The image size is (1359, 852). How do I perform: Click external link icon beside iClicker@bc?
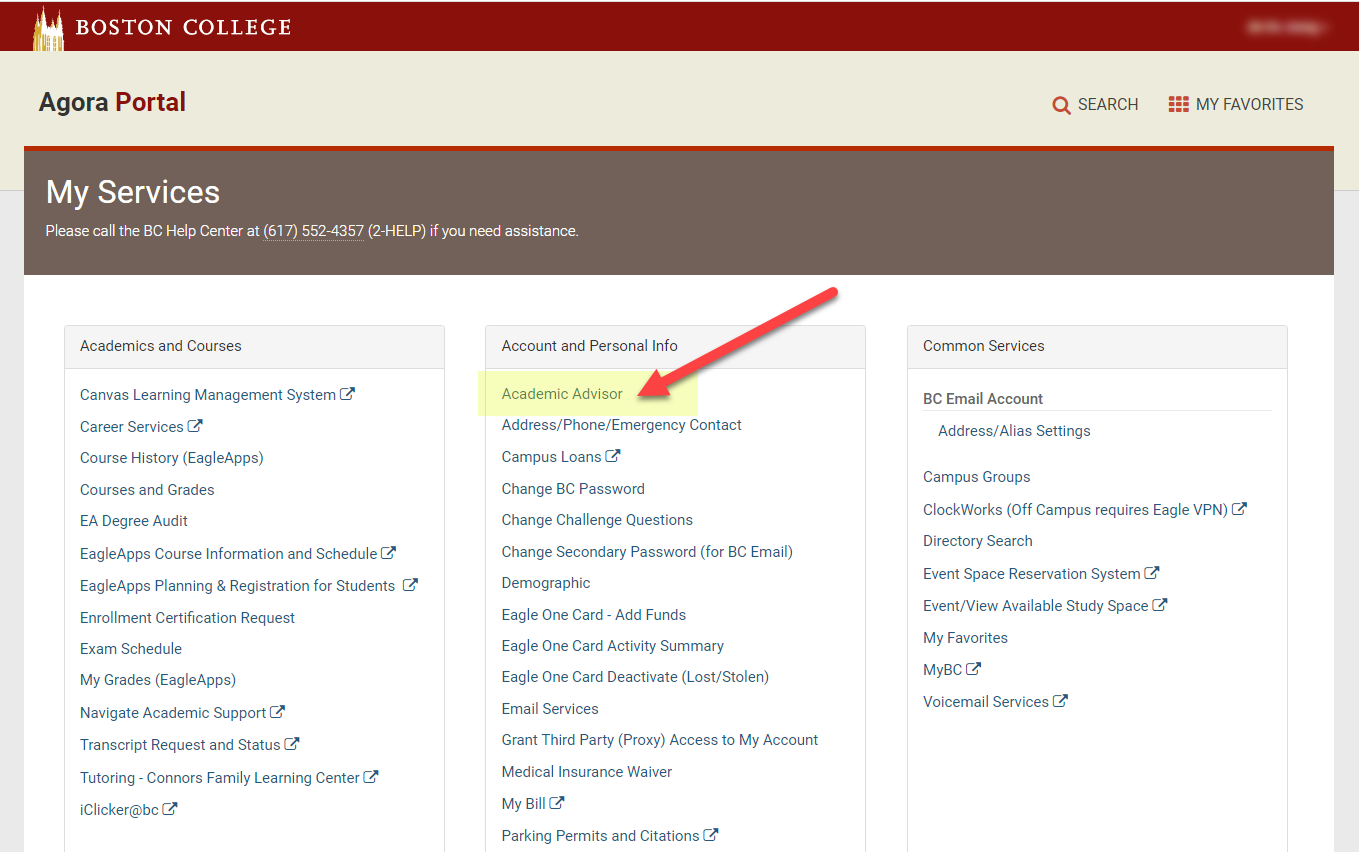click(x=170, y=809)
